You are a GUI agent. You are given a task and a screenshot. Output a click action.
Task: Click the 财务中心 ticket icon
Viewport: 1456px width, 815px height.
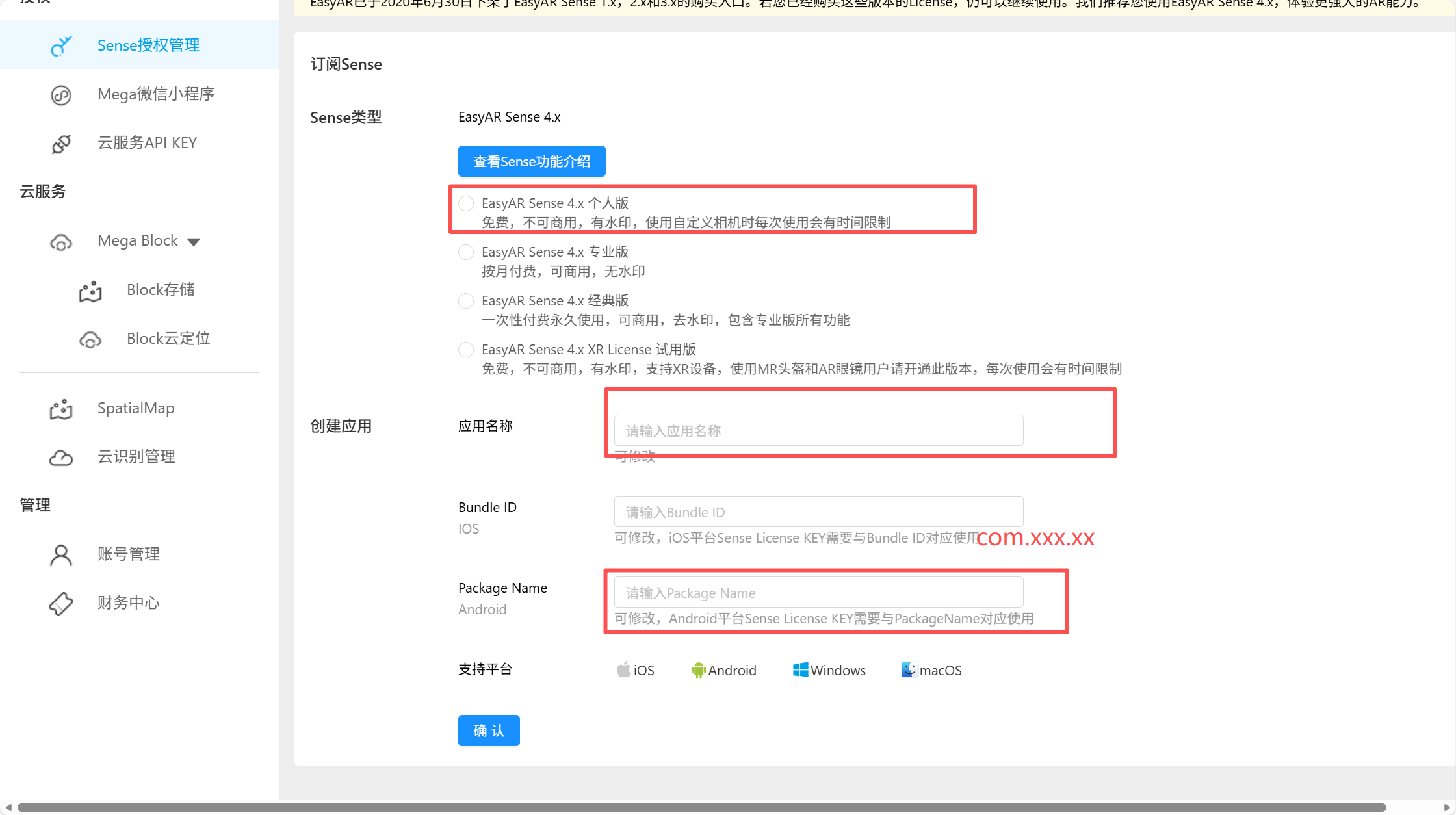tap(61, 604)
